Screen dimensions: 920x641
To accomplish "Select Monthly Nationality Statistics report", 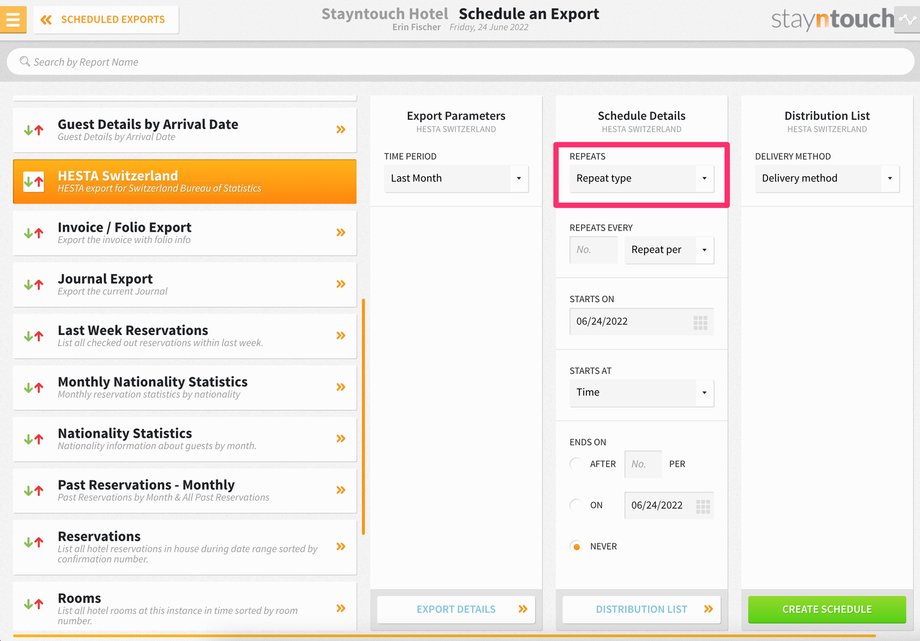I will coord(185,387).
